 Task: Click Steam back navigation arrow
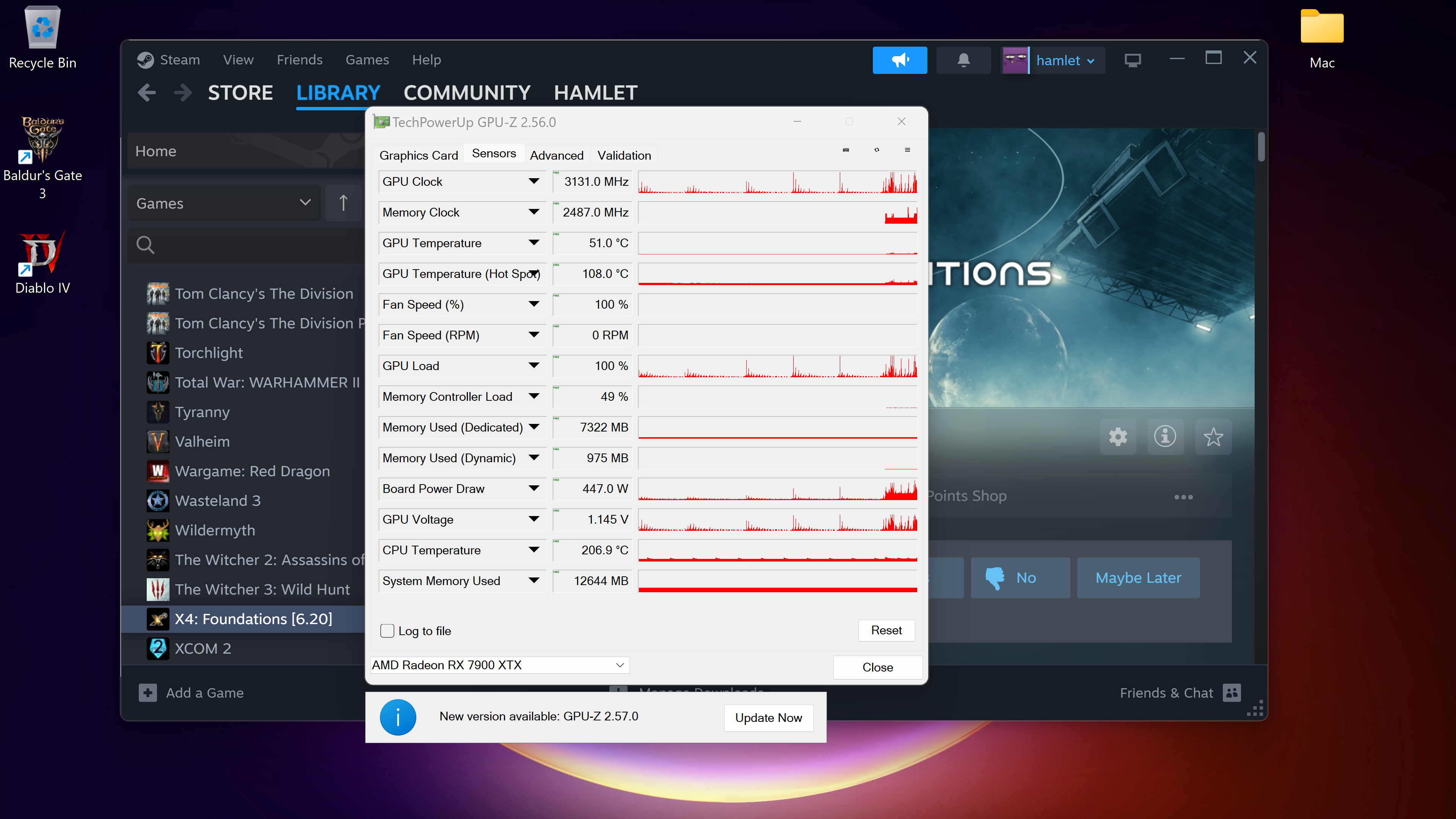pos(146,93)
